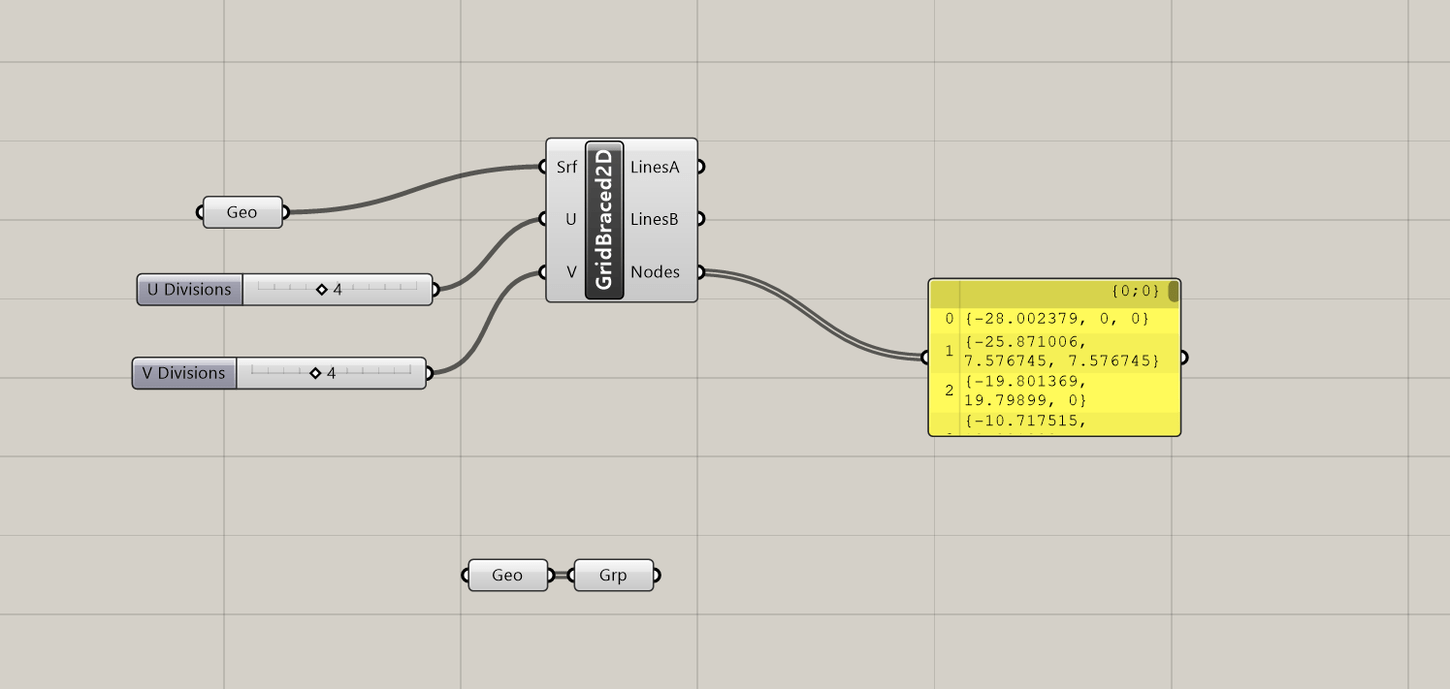Click the U Divisions slider grip at value 4

pyautogui.click(x=322, y=288)
